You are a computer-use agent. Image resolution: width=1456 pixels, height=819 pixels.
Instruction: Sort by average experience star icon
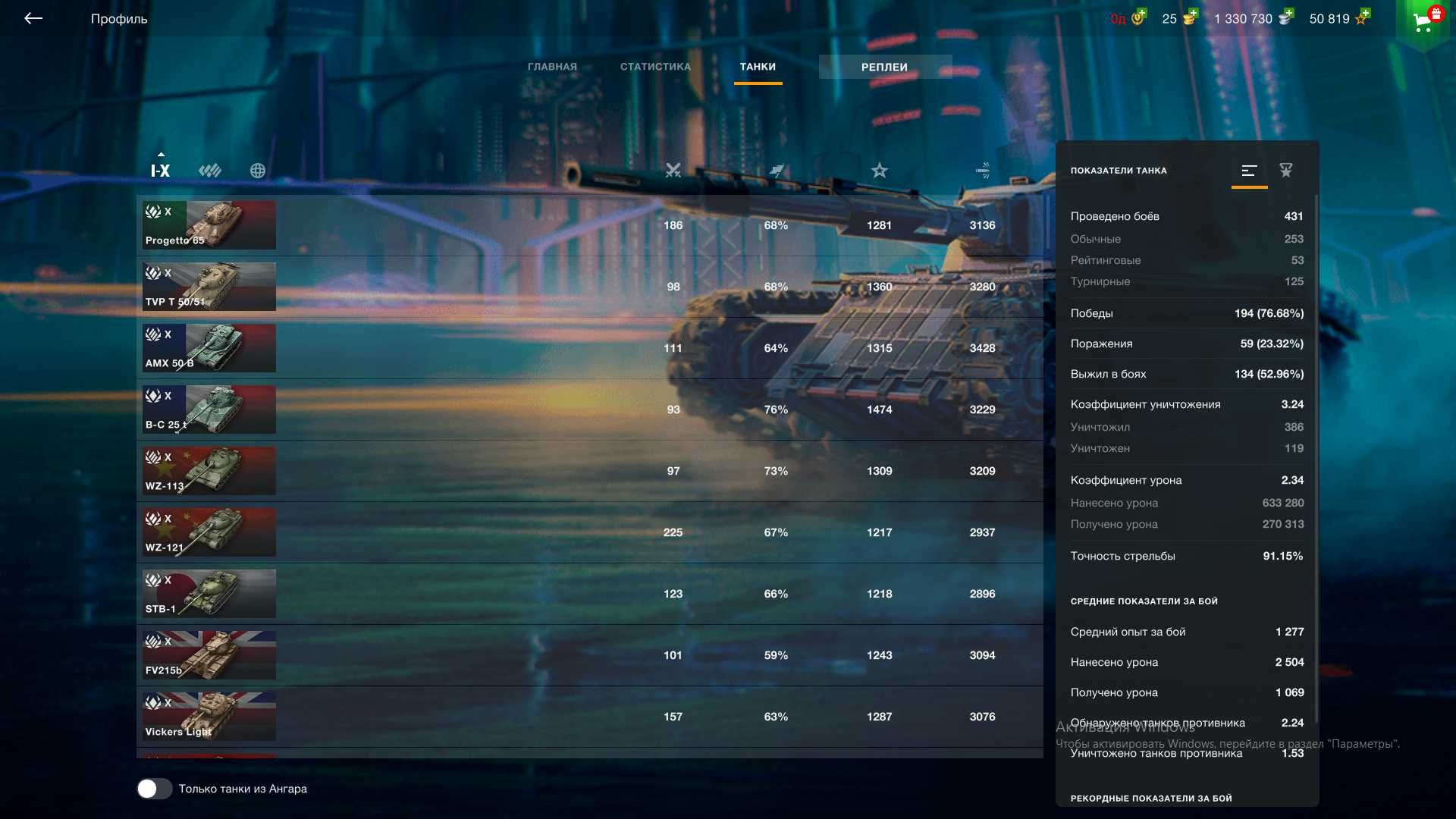point(879,170)
